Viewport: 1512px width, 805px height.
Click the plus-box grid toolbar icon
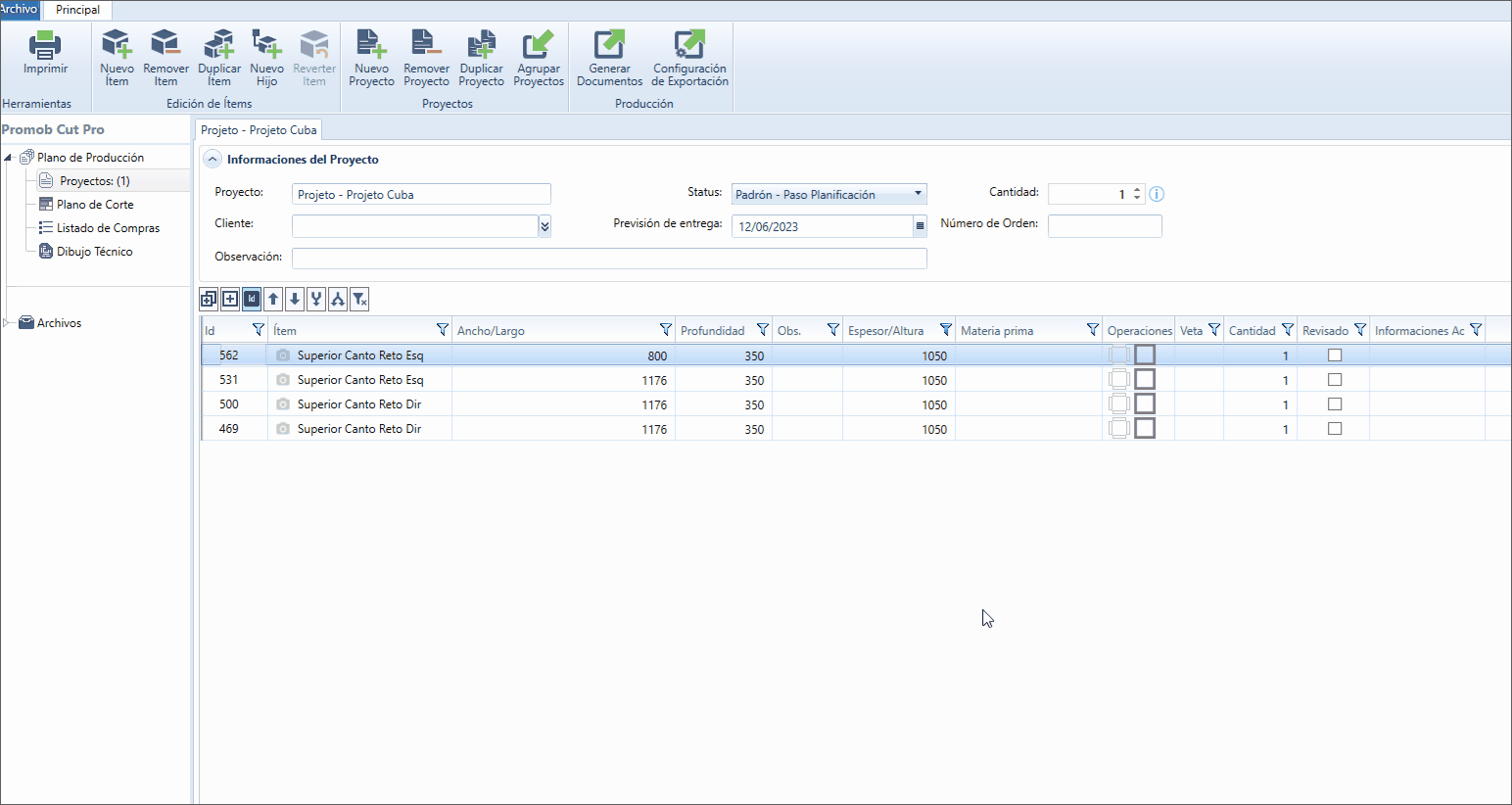230,300
